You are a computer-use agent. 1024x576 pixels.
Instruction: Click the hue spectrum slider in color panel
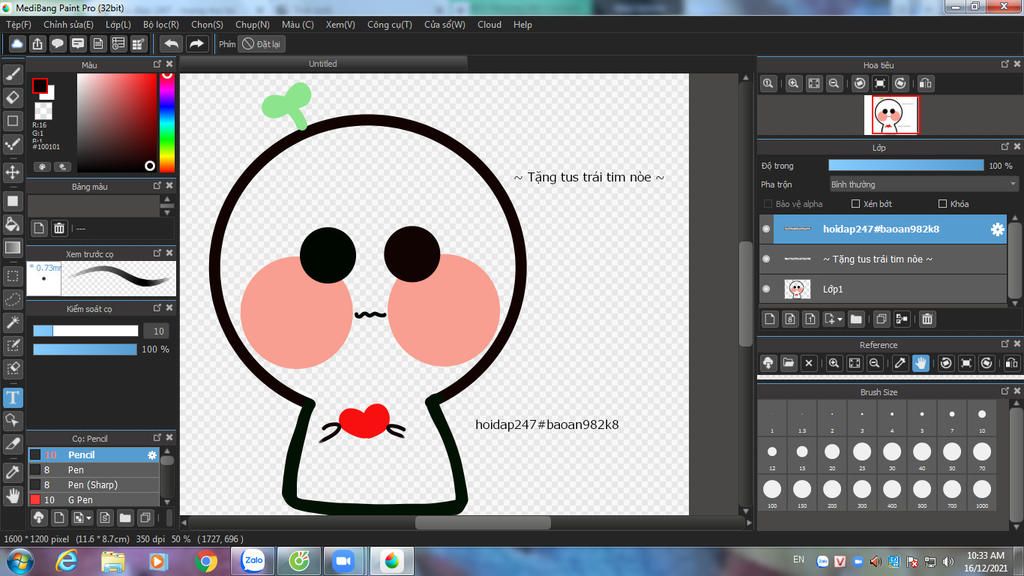(167, 122)
